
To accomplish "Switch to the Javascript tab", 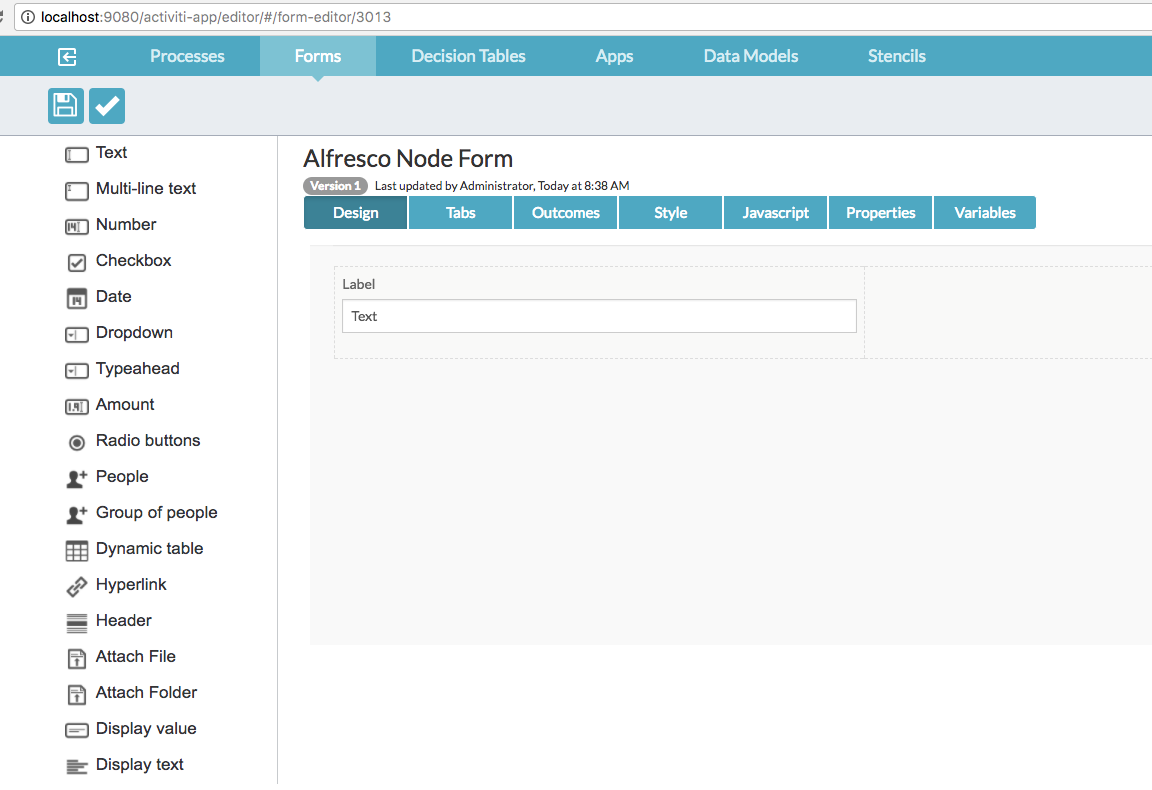I will 776,212.
